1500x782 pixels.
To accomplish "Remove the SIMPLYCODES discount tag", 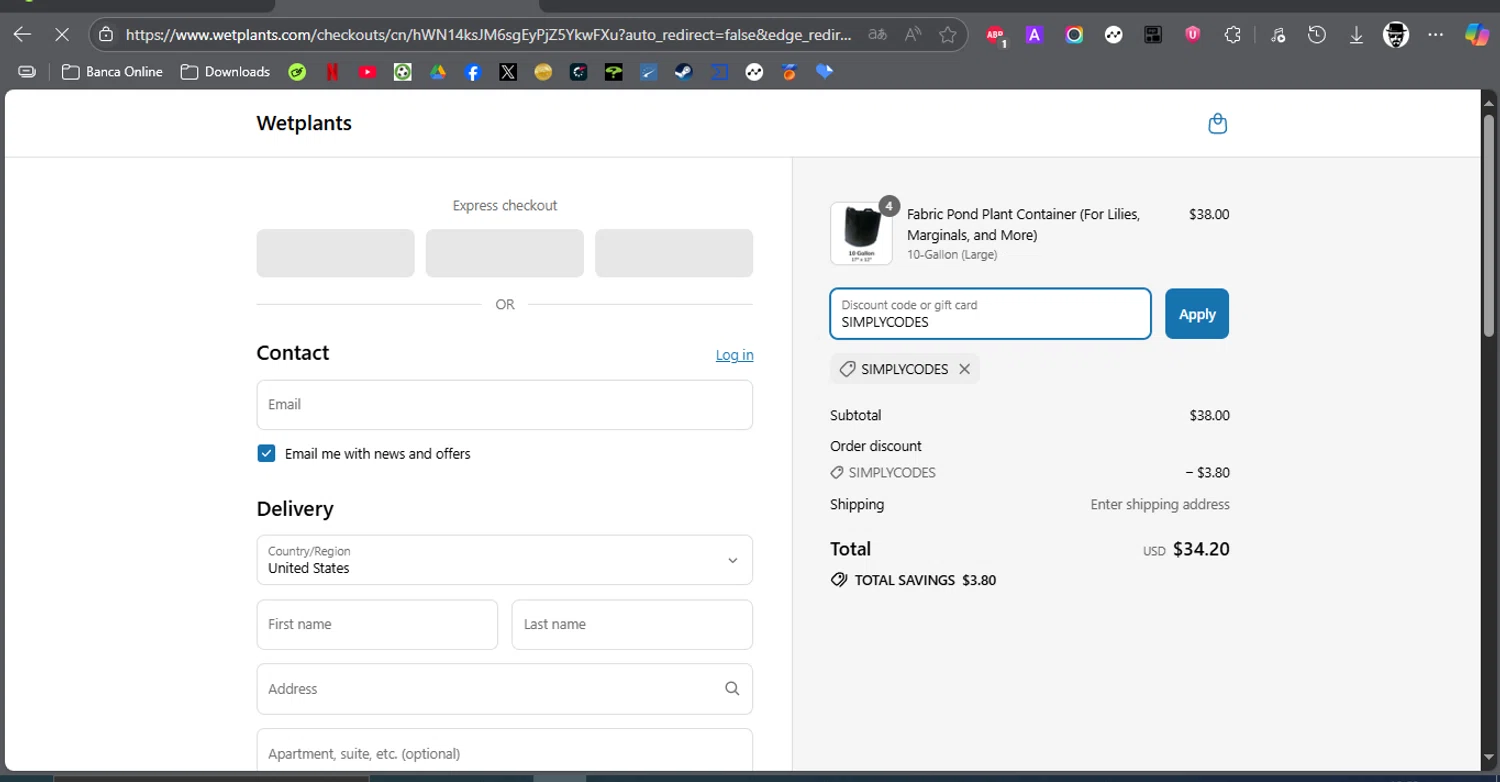I will pos(964,369).
